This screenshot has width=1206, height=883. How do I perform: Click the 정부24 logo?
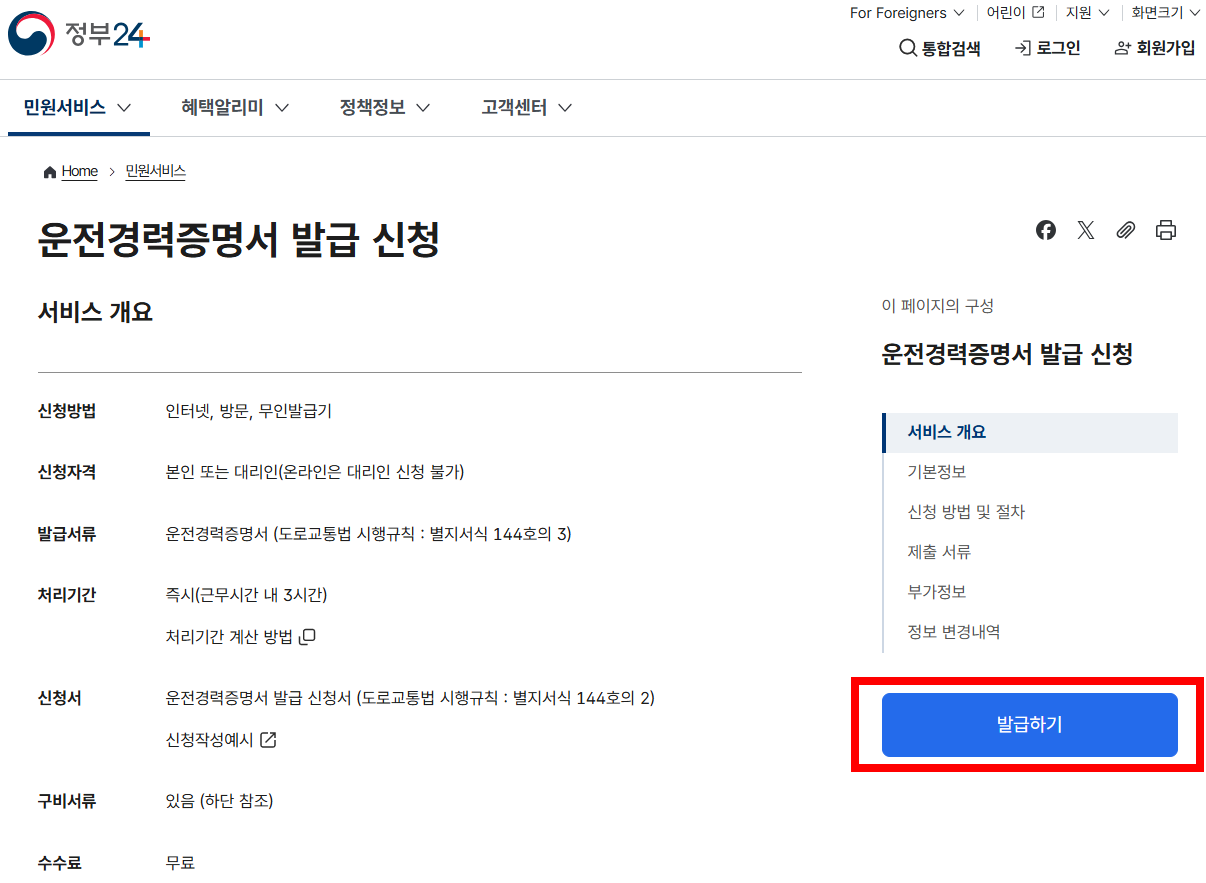[x=77, y=33]
